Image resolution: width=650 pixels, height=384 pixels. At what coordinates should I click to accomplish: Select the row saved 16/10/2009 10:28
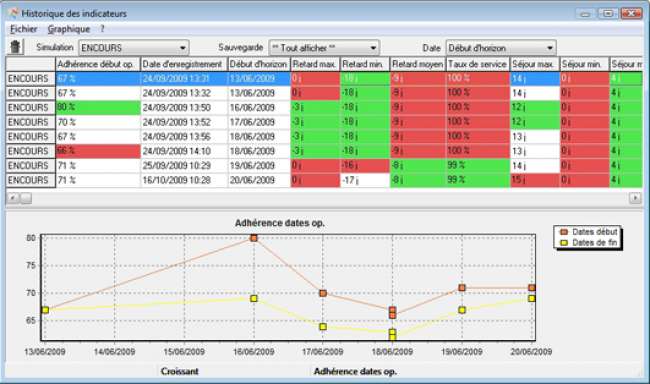(x=324, y=180)
